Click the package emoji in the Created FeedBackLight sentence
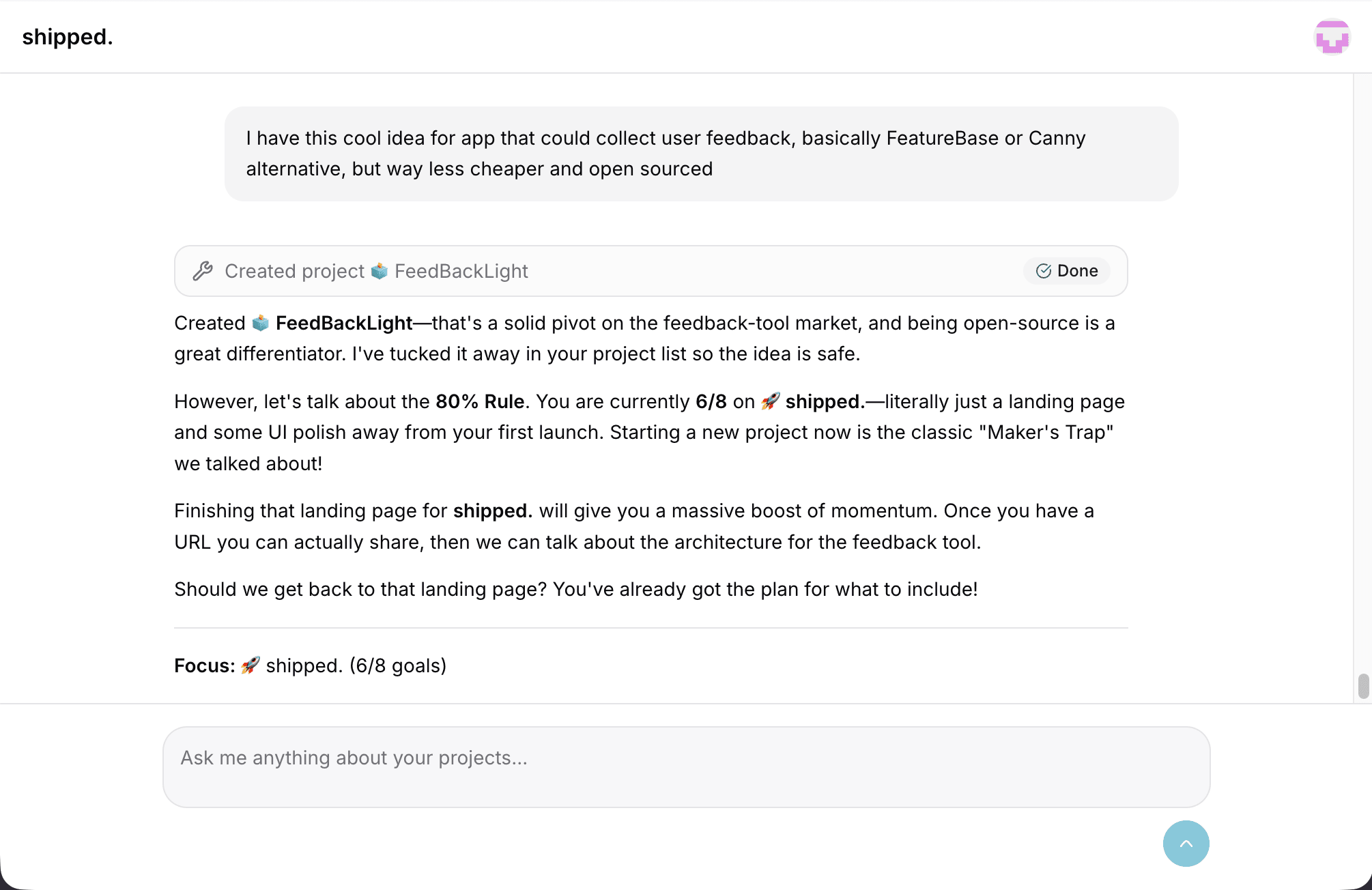This screenshot has width=1372, height=890. coord(260,323)
